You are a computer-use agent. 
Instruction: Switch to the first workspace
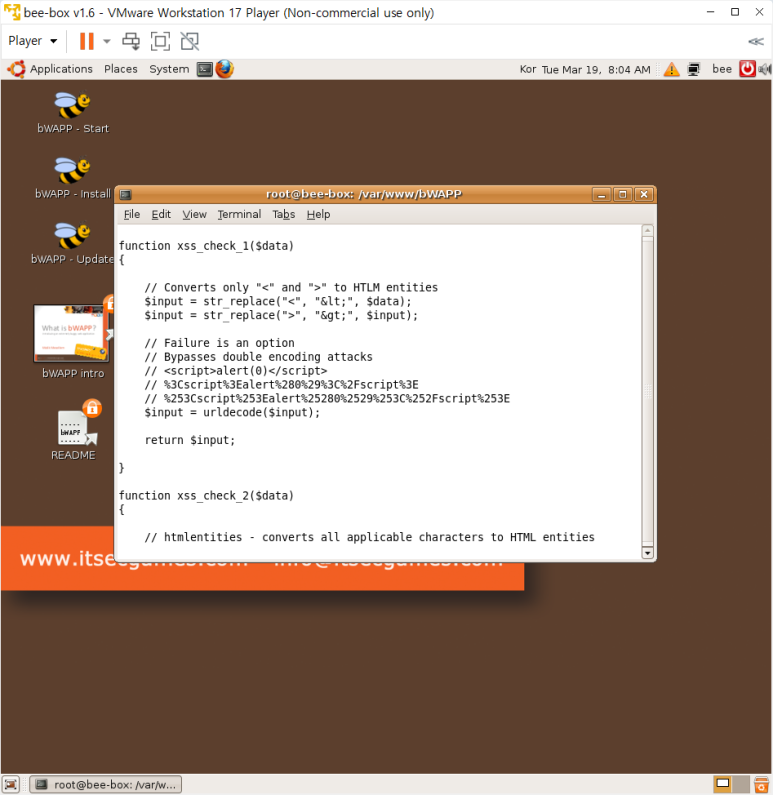[722, 785]
